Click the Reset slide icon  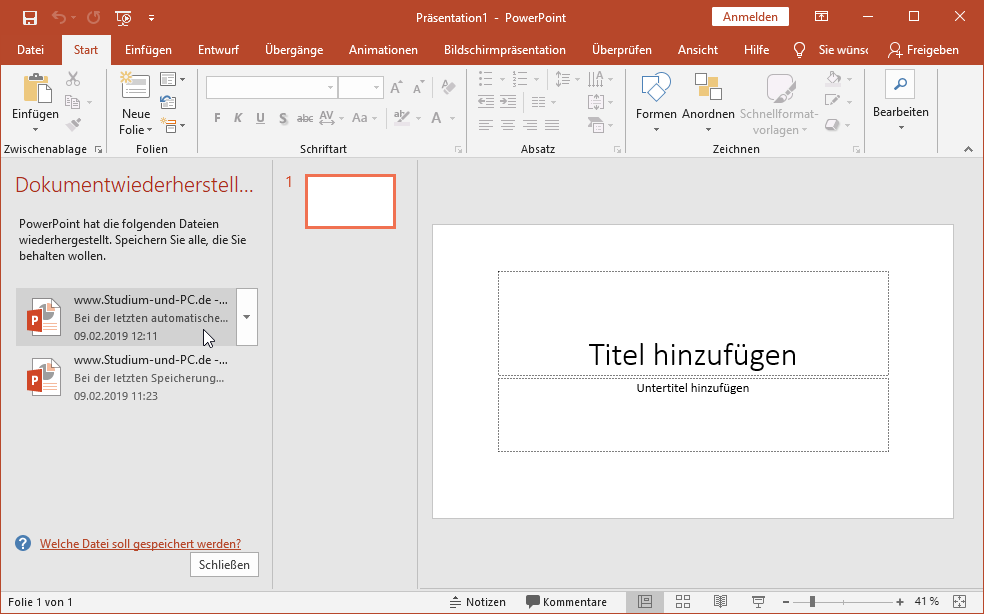pyautogui.click(x=168, y=102)
